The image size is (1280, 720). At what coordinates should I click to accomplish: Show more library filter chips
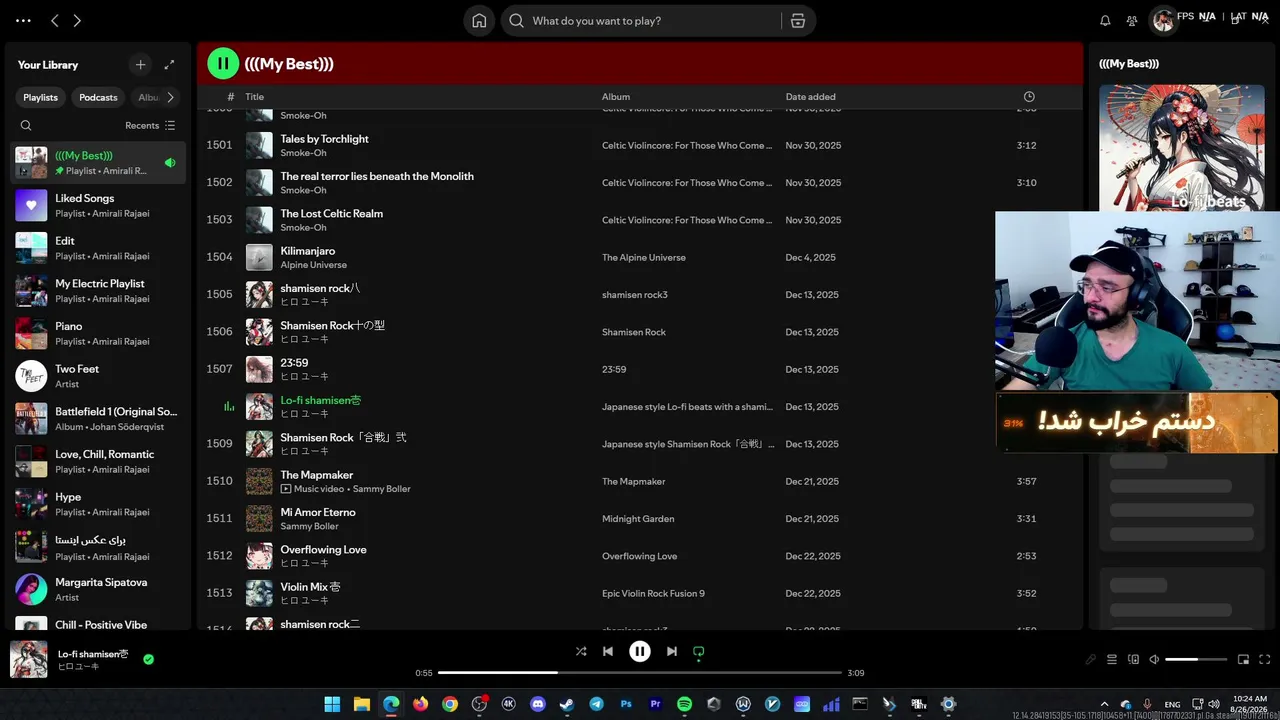click(170, 97)
